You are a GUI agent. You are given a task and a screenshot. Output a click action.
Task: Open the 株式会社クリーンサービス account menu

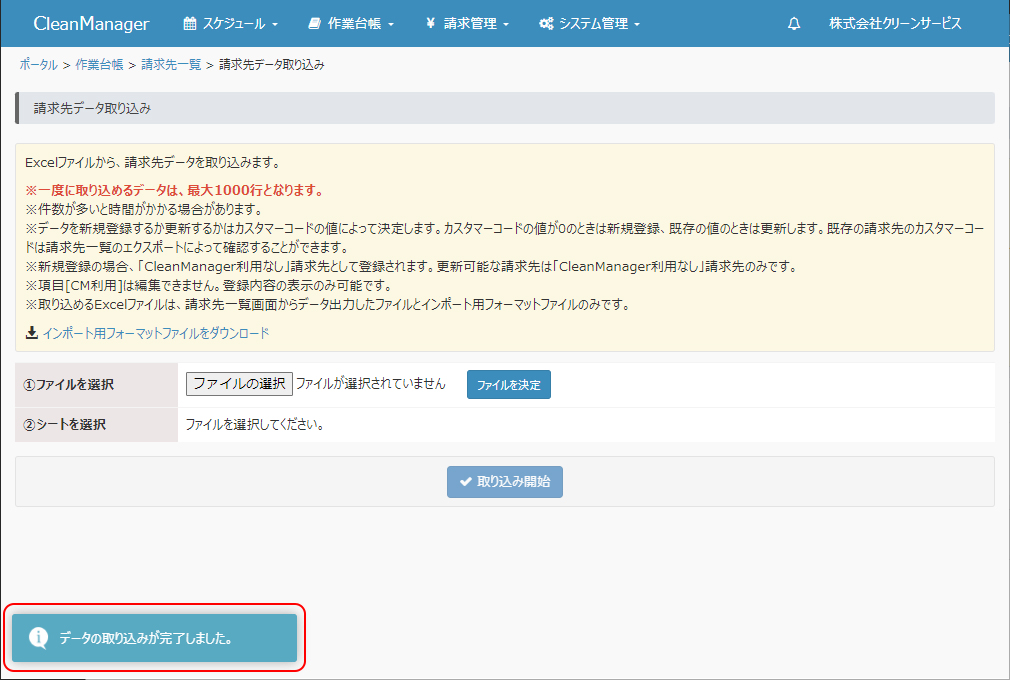click(x=894, y=23)
